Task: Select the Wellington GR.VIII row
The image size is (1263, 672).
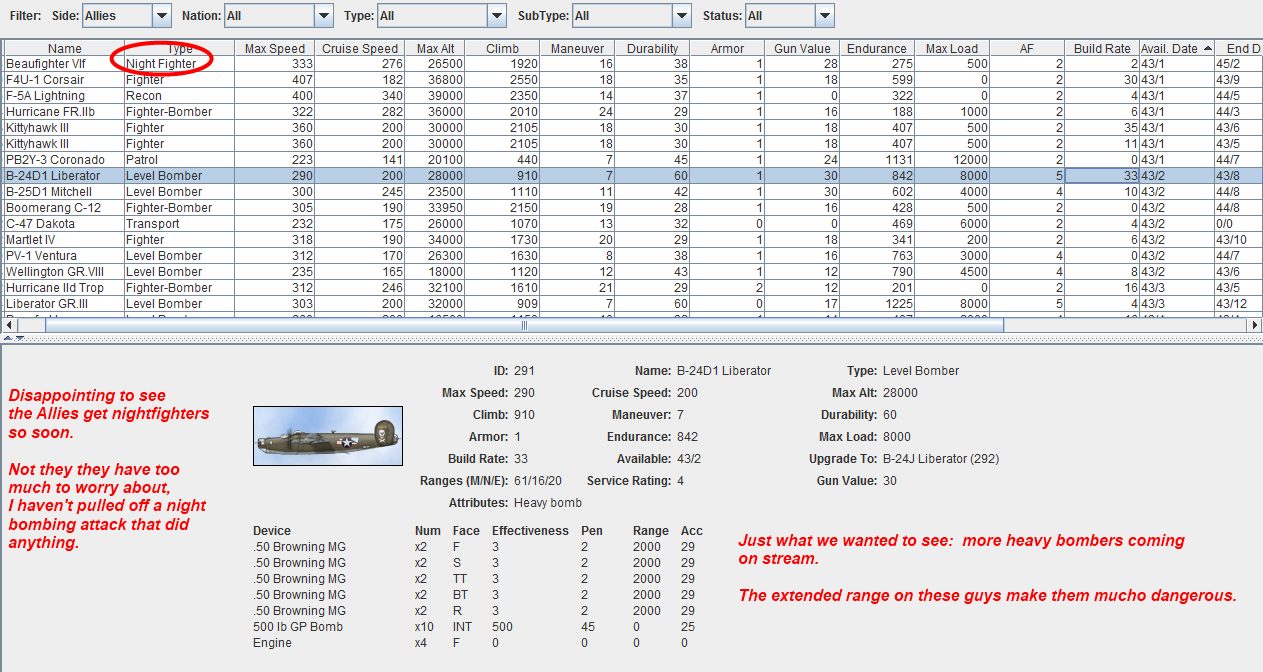Action: pos(54,272)
